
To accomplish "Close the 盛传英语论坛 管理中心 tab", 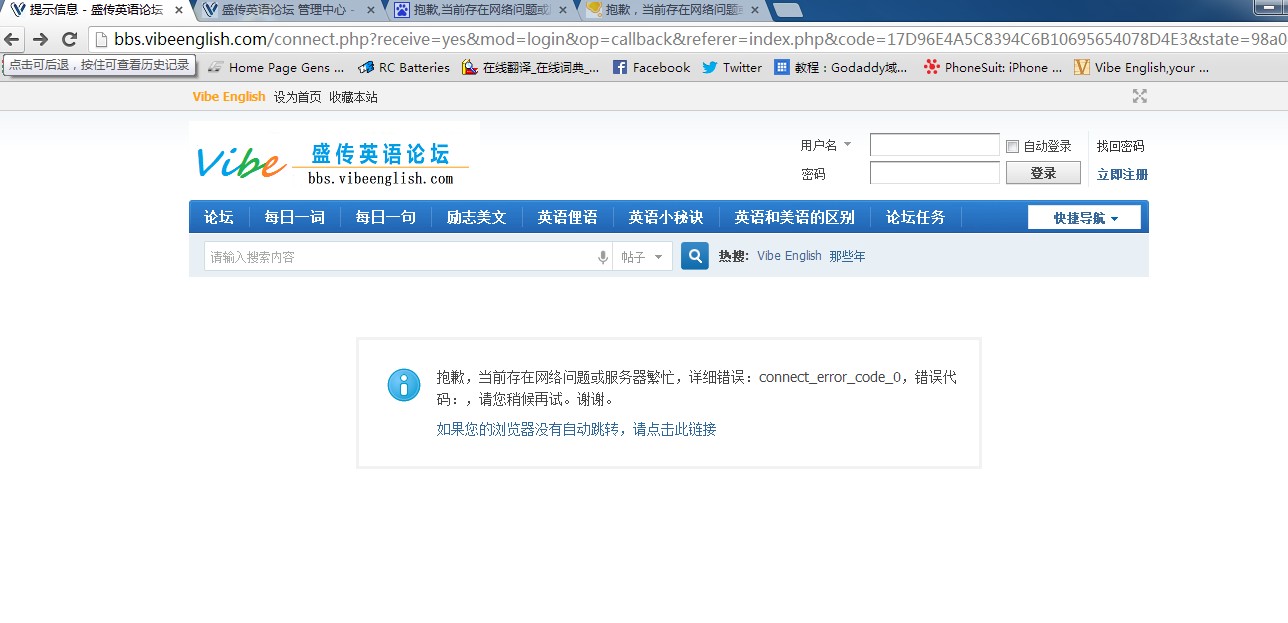I will [x=370, y=10].
